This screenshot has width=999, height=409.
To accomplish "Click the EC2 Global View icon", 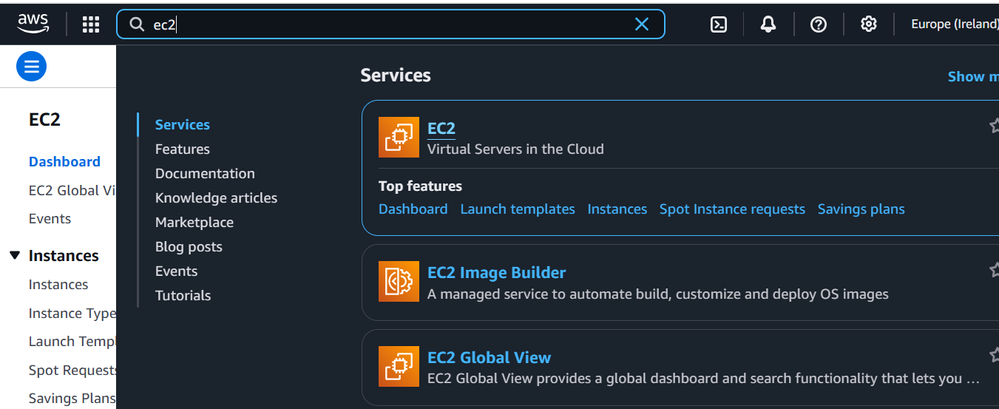I will click(x=399, y=366).
